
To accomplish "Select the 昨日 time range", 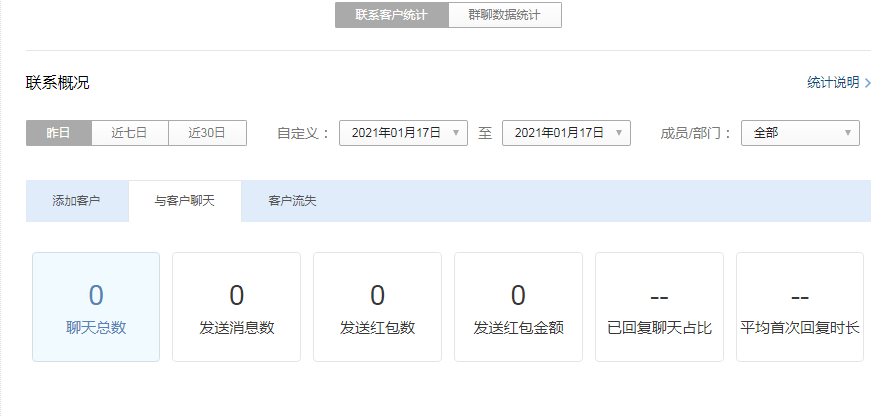I will tap(59, 133).
